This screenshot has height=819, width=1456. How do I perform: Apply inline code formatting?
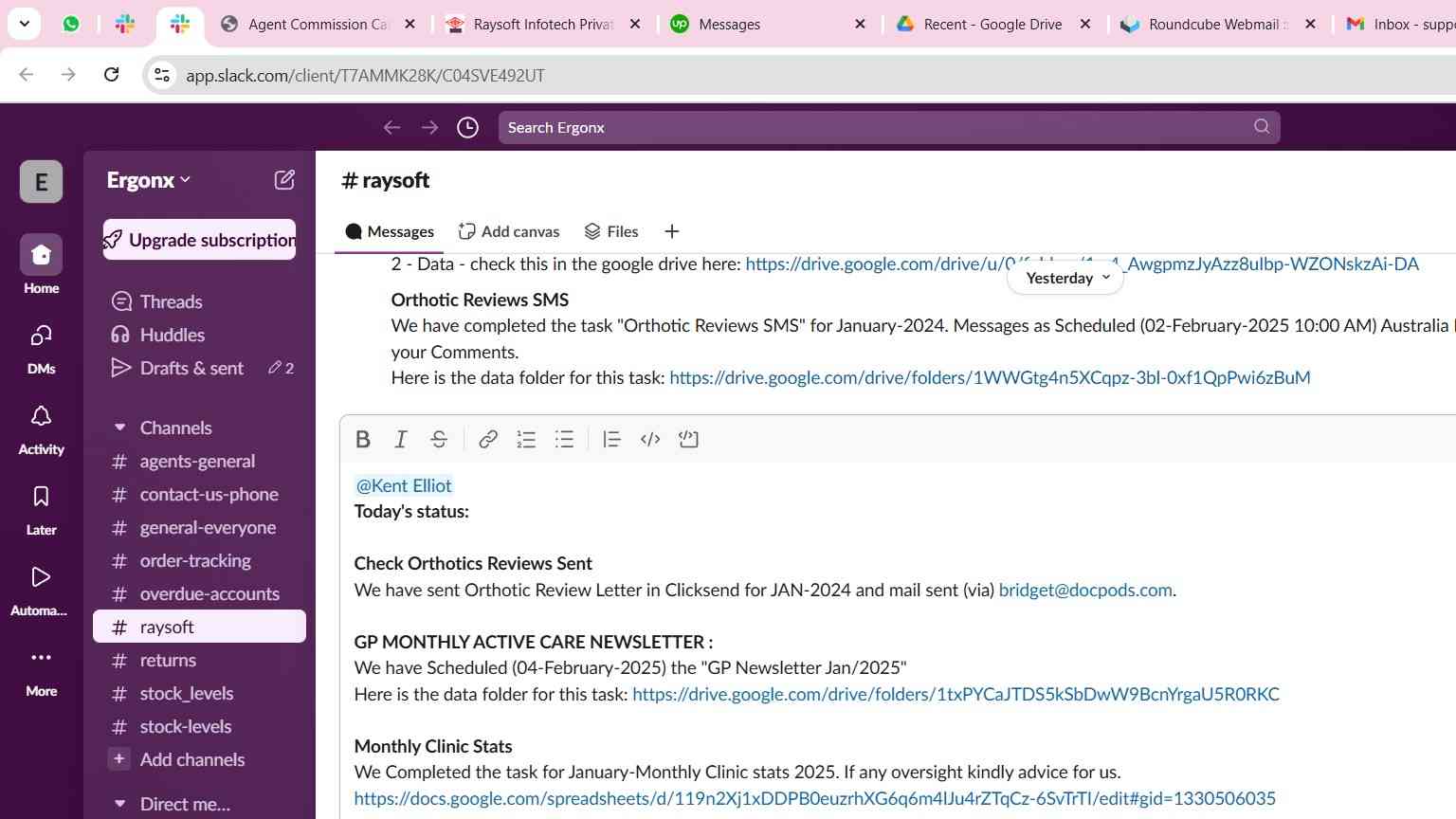pyautogui.click(x=650, y=439)
